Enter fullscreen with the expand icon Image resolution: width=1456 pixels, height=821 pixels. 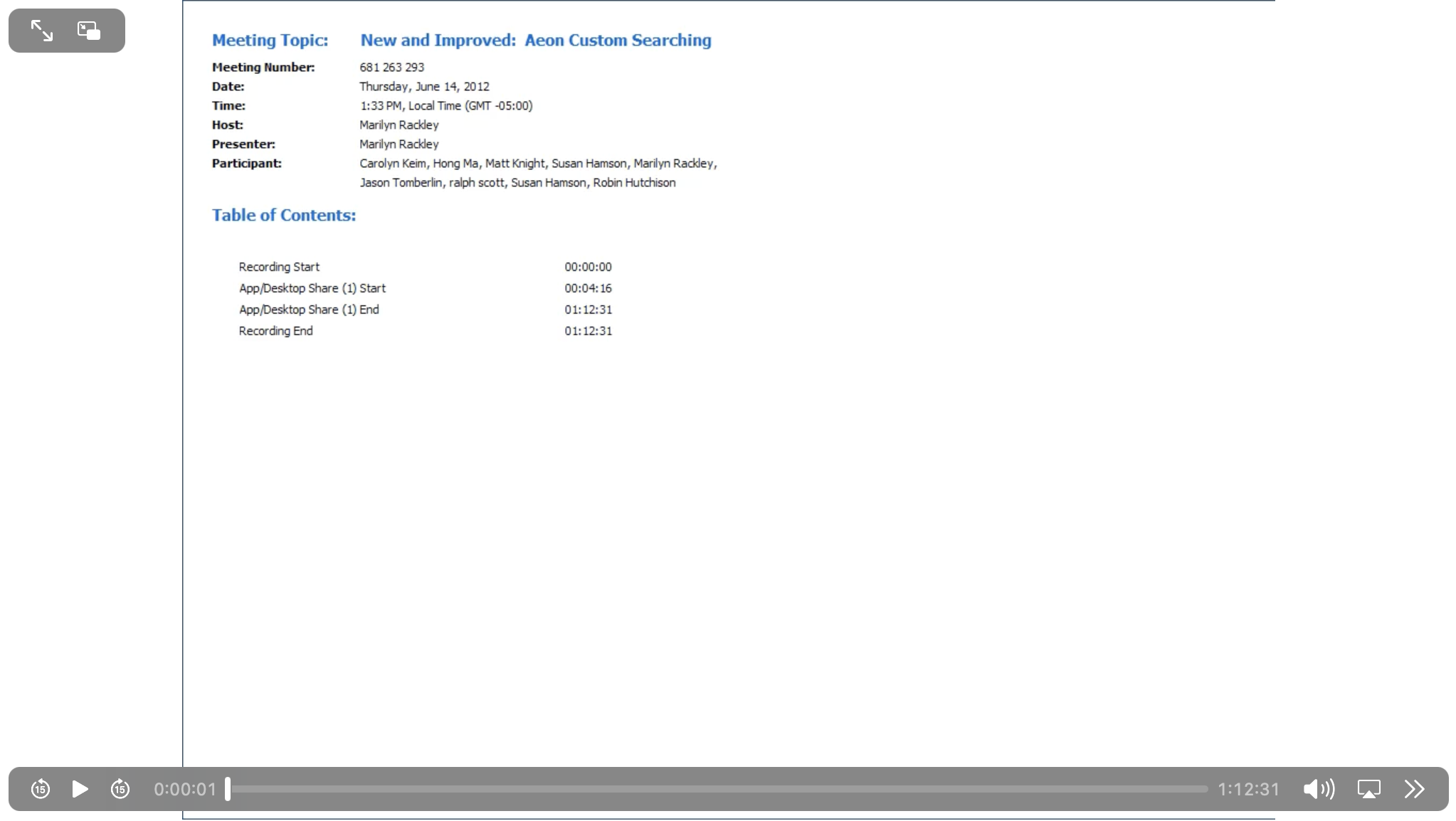(x=42, y=31)
